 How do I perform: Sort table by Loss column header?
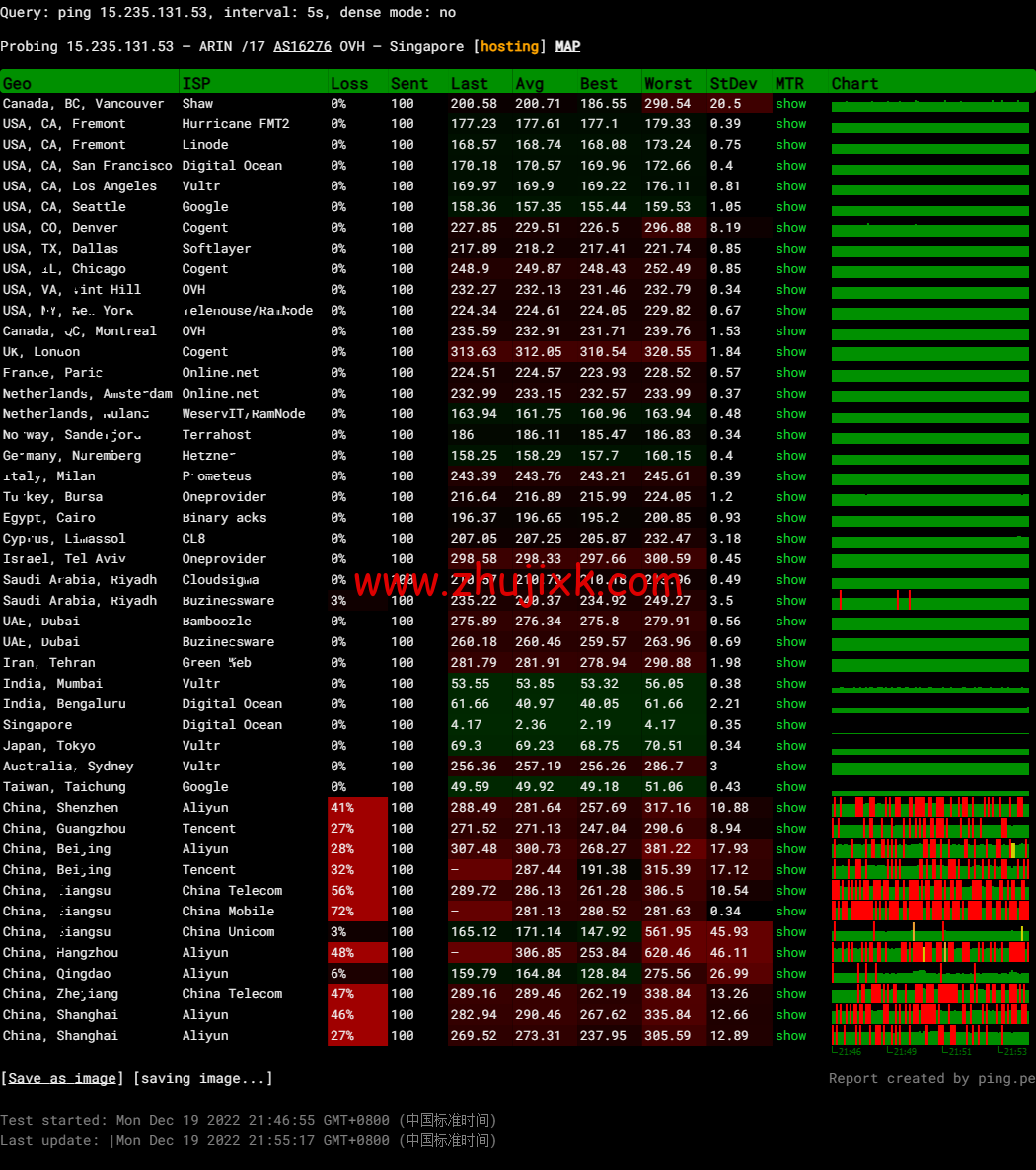click(349, 84)
